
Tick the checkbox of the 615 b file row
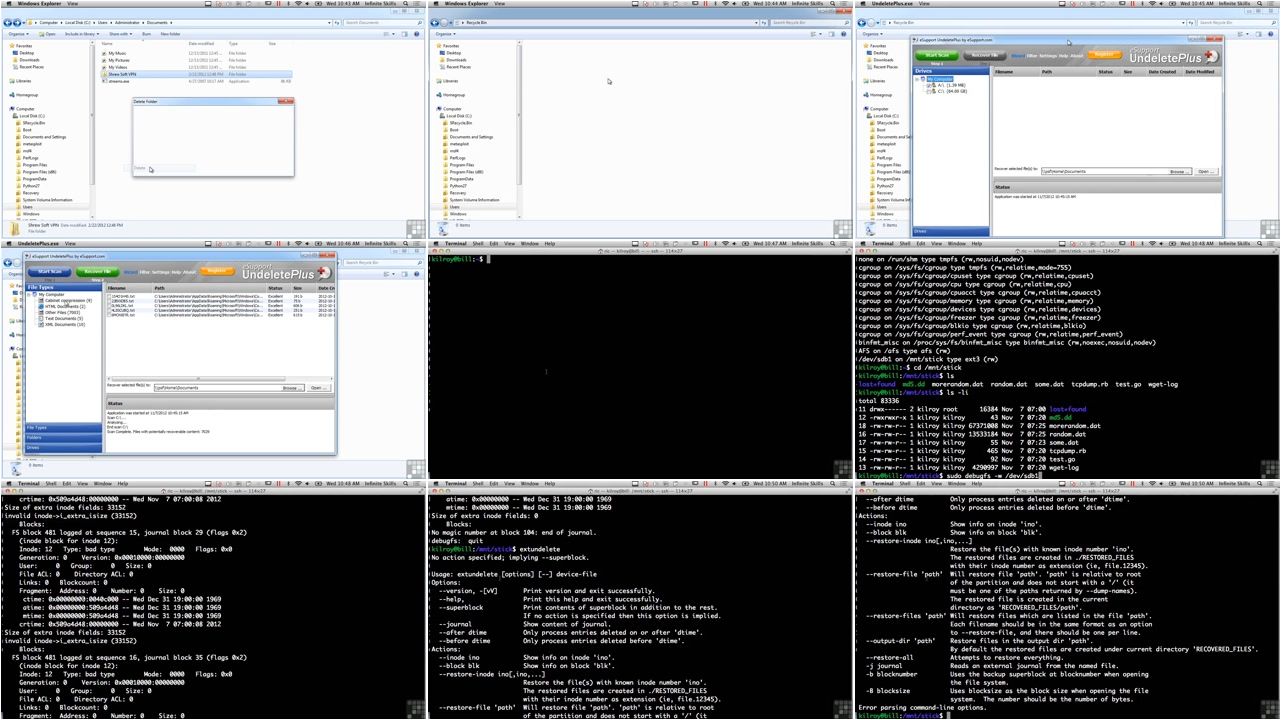coord(109,316)
